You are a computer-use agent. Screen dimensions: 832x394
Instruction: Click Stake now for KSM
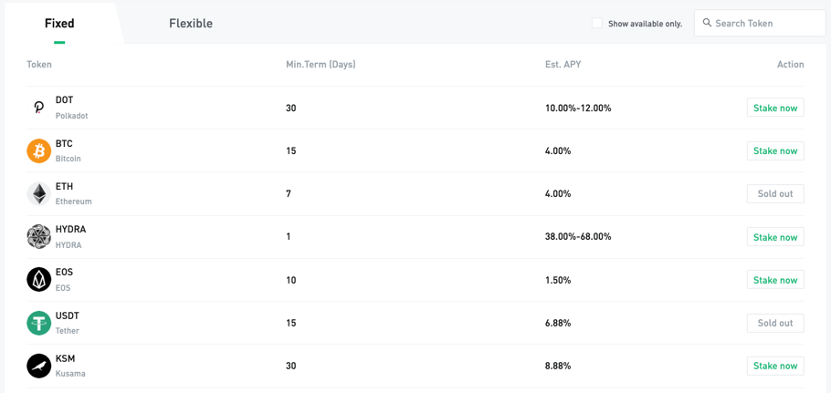click(x=775, y=366)
